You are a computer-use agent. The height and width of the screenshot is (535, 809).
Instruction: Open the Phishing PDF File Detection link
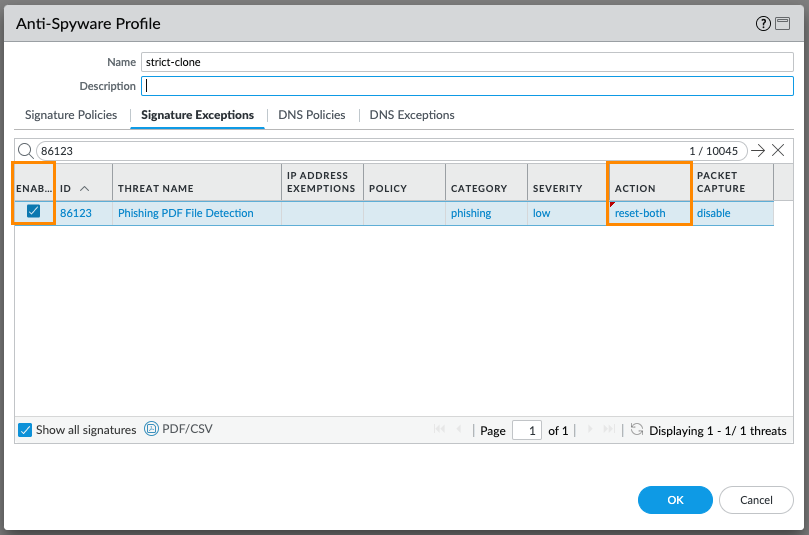(x=185, y=213)
